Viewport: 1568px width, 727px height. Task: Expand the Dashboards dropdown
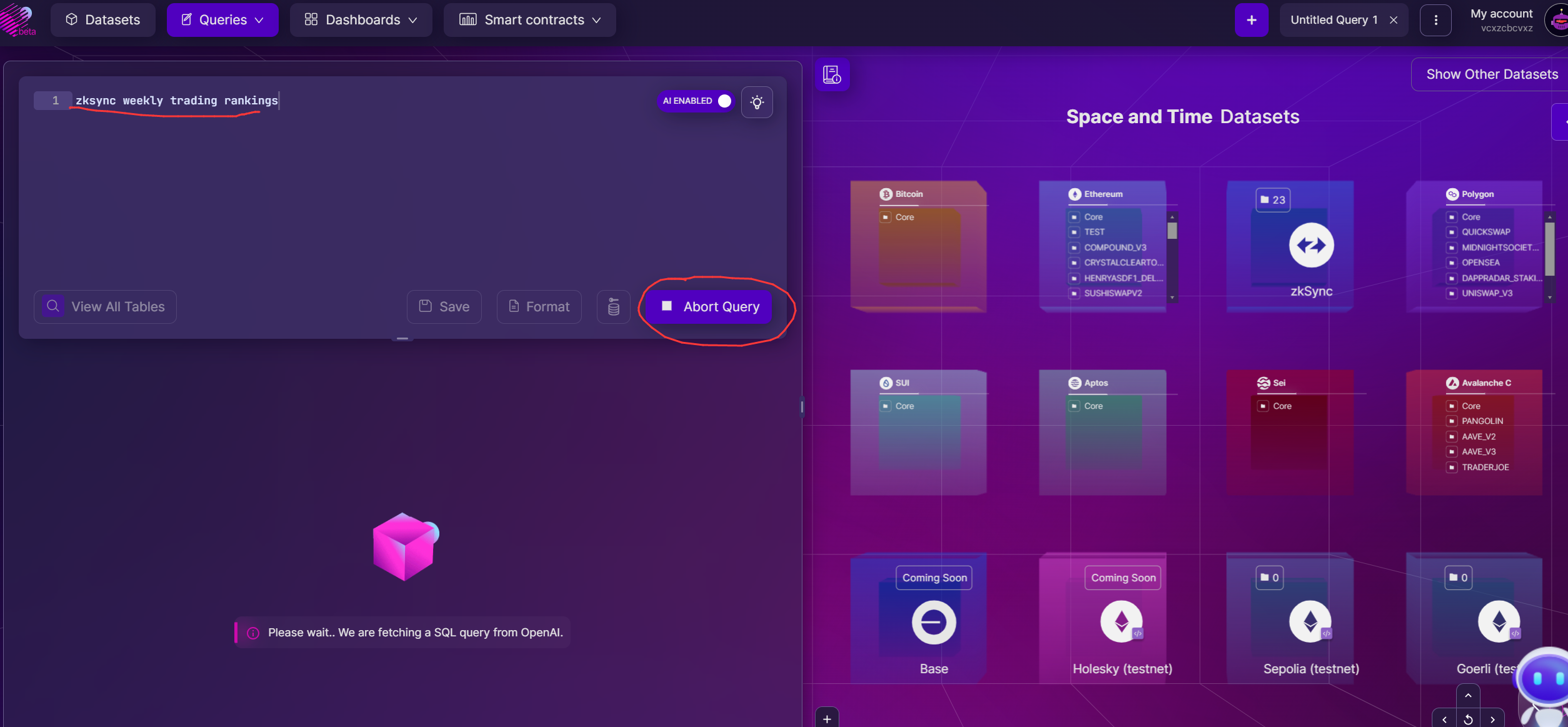361,20
